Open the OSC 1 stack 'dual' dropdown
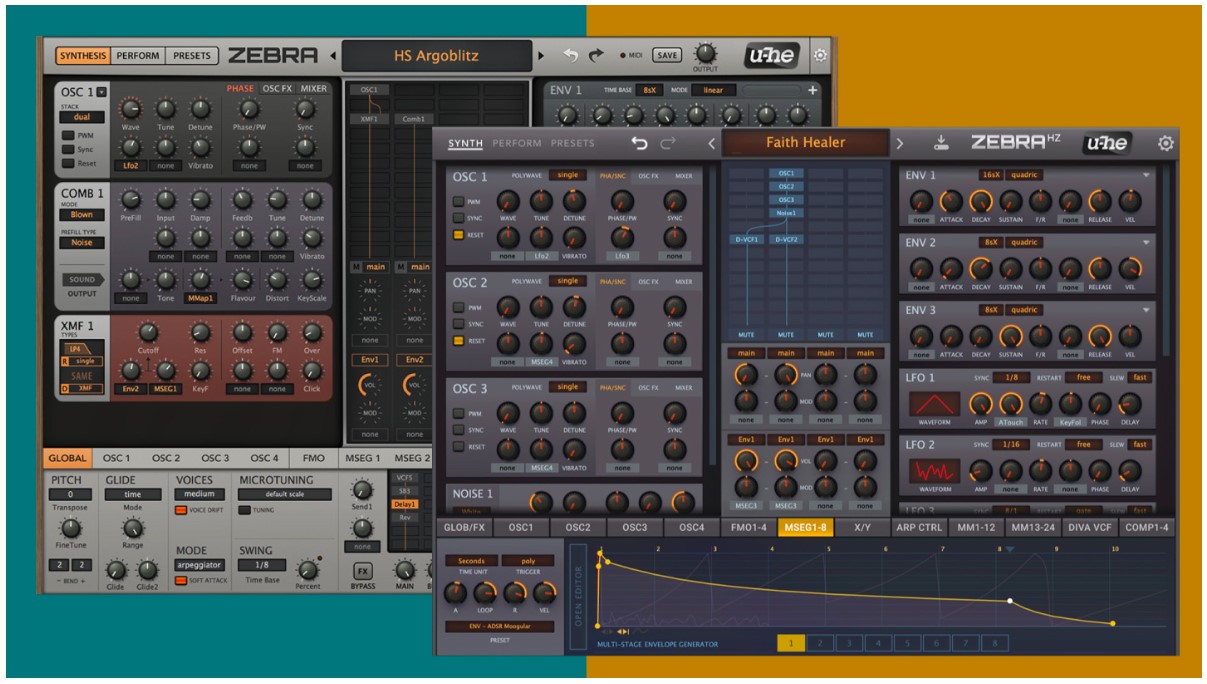Screen dimensions: 1207x684 click(x=81, y=117)
